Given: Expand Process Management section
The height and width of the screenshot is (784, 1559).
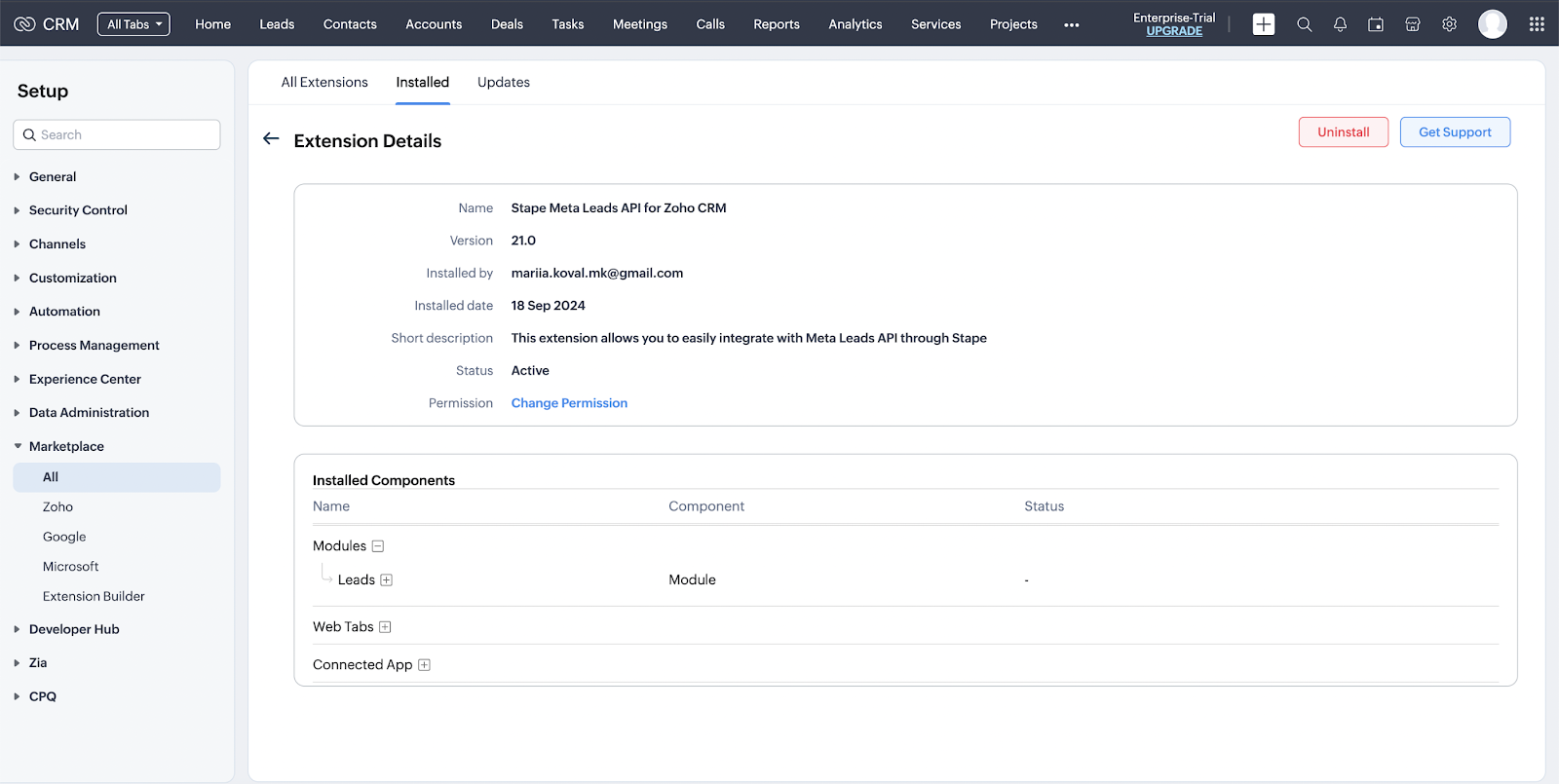Looking at the screenshot, I should (x=17, y=346).
